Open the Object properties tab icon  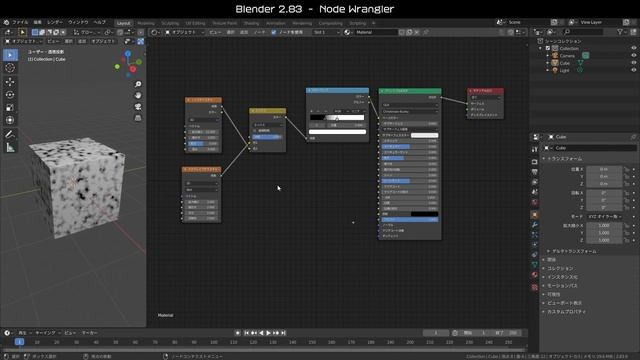pyautogui.click(x=535, y=214)
